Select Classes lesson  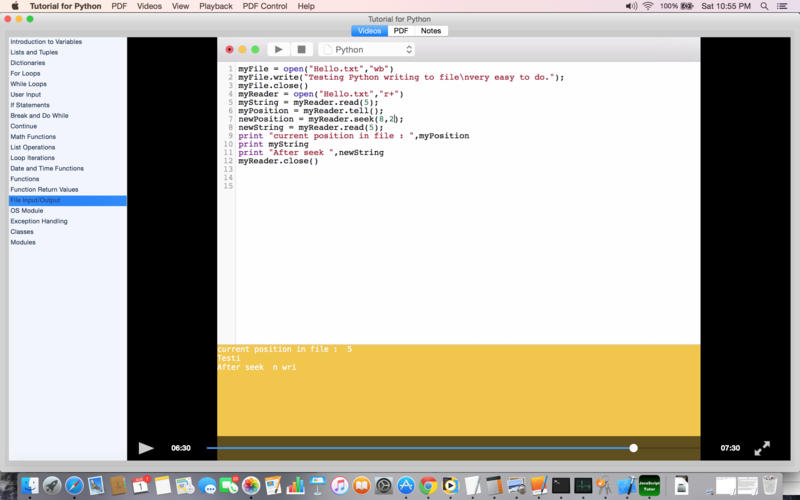click(x=67, y=232)
